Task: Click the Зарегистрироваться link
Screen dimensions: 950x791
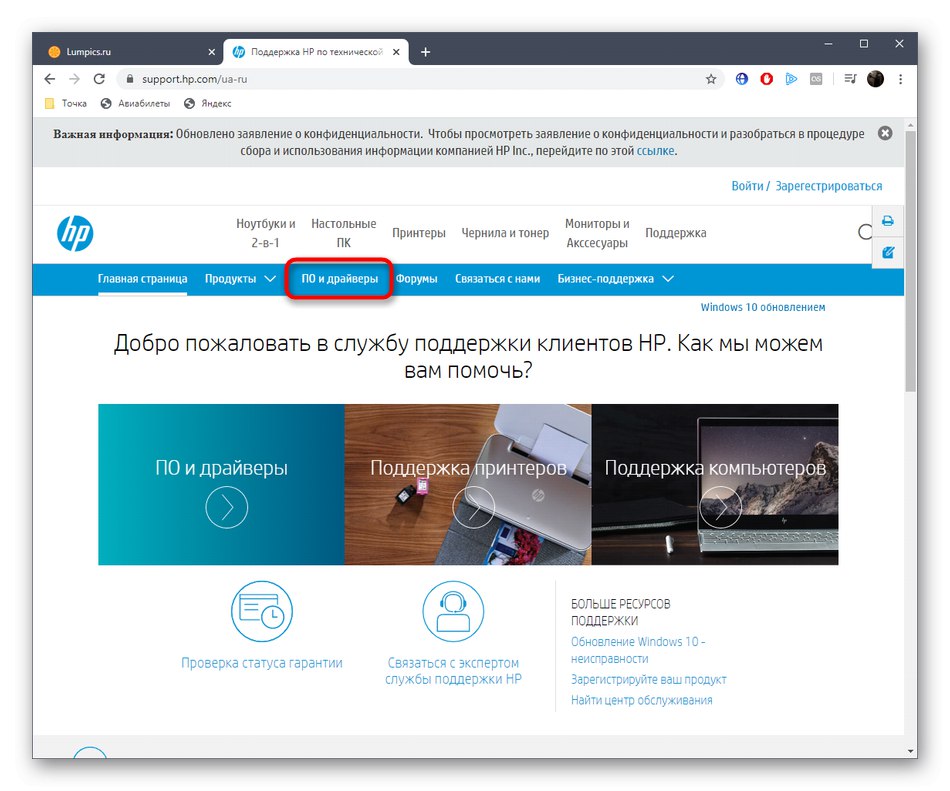Action: 828,186
